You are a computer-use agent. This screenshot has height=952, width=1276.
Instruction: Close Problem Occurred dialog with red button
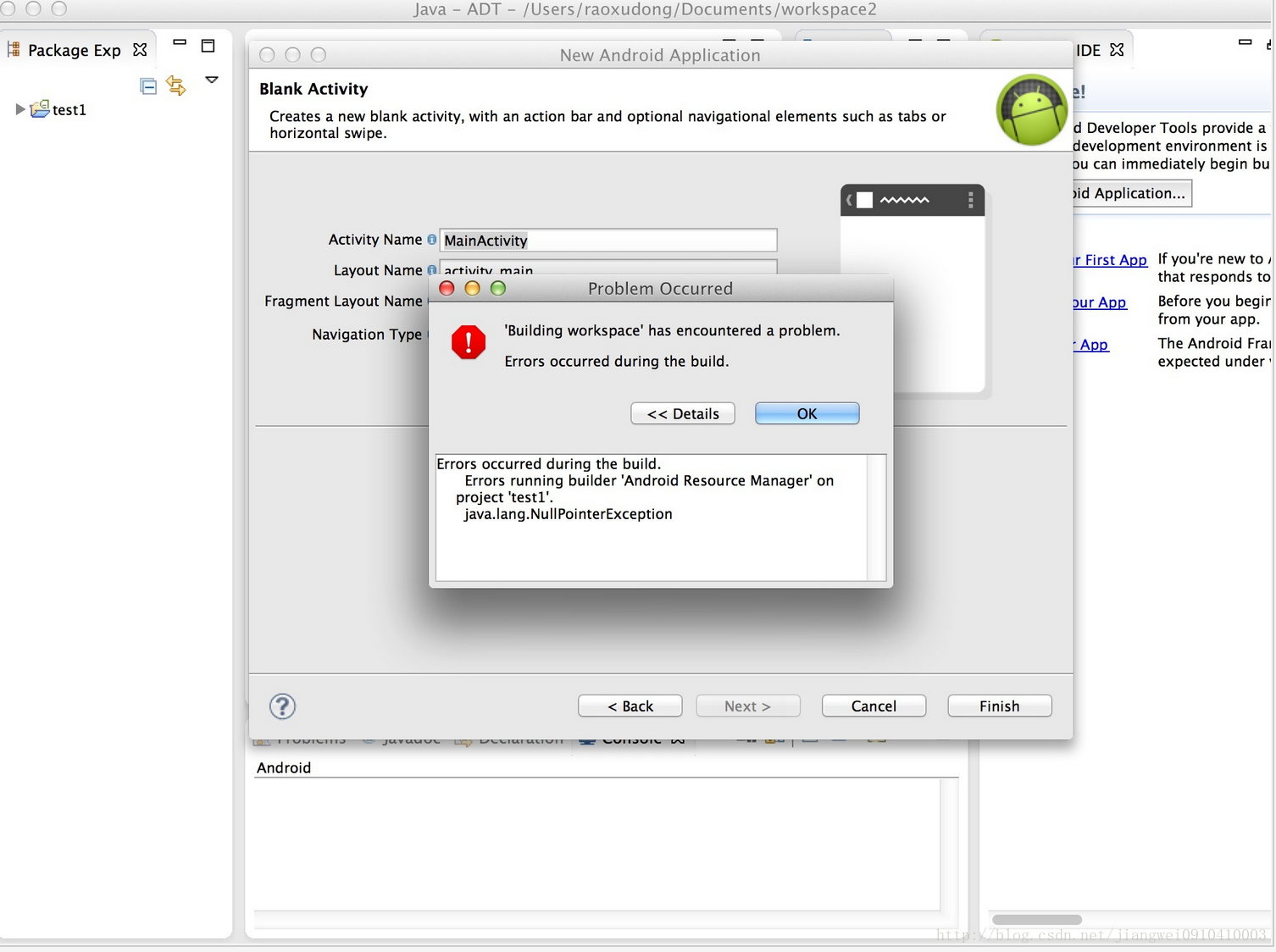pos(447,288)
